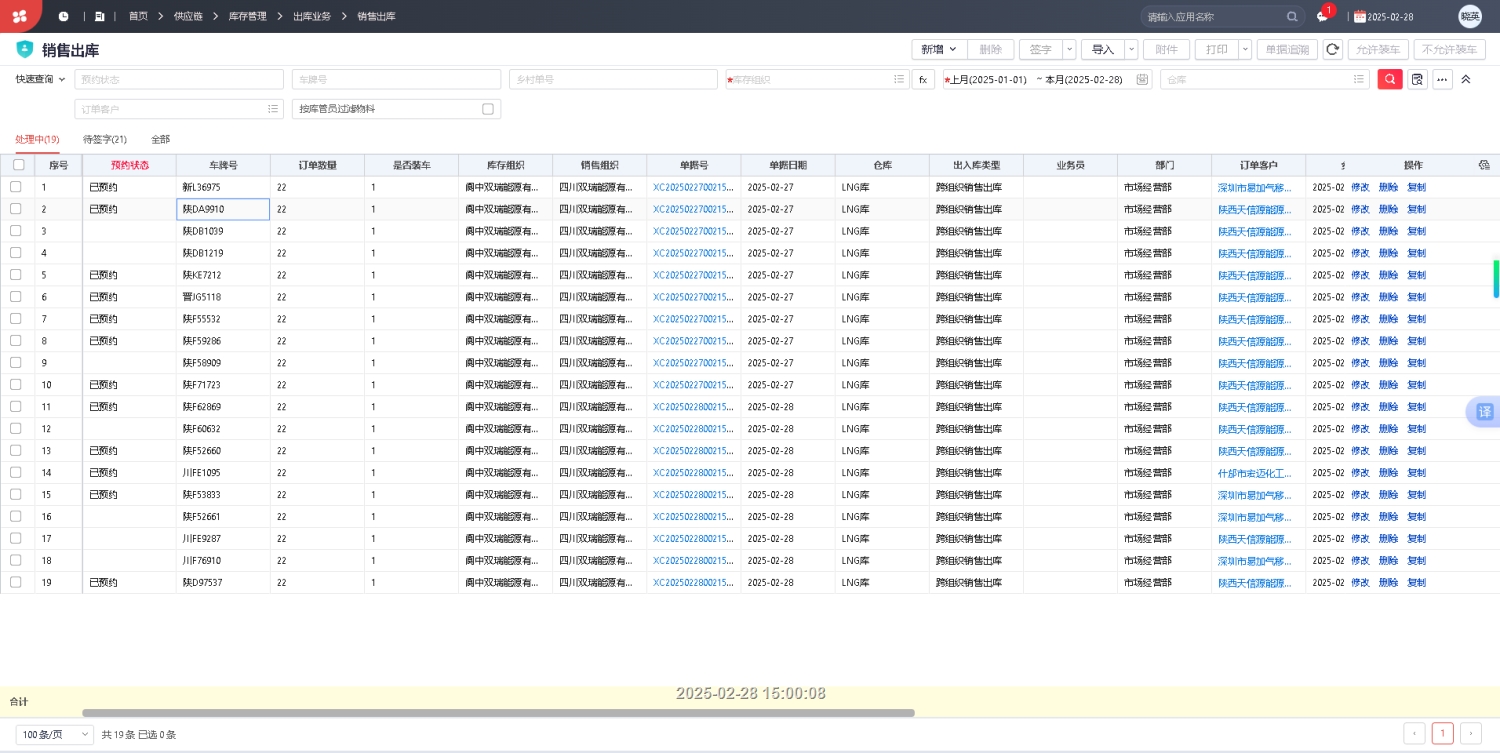The image size is (1500, 753).
Task: Refresh the list with the circular arrow button
Action: pos(1332,49)
